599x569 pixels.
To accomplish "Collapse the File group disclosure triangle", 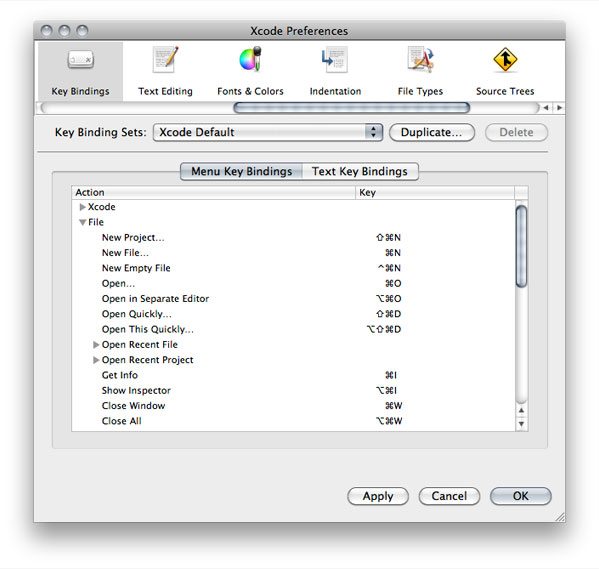I will [x=82, y=222].
